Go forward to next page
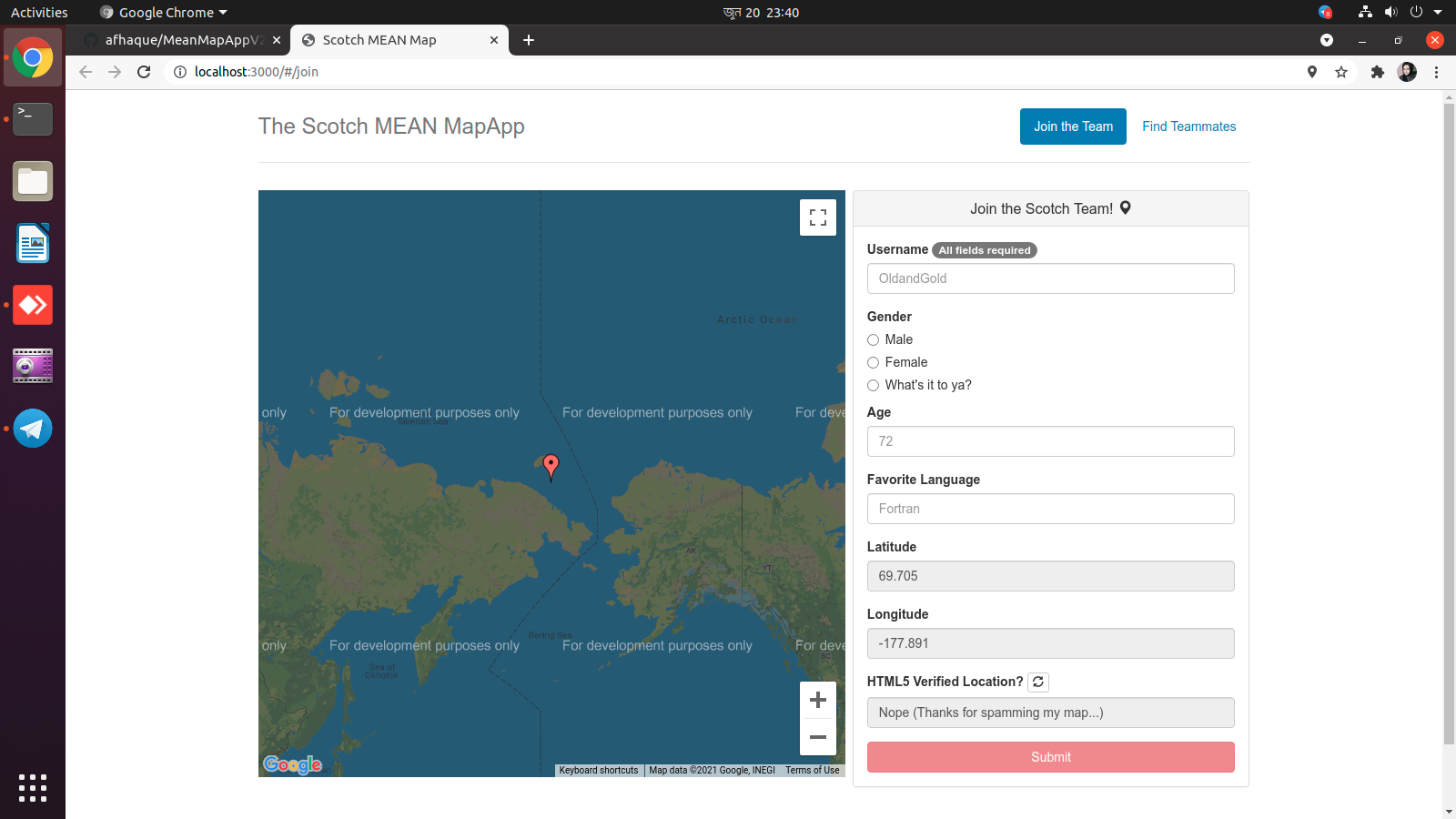 [x=115, y=72]
